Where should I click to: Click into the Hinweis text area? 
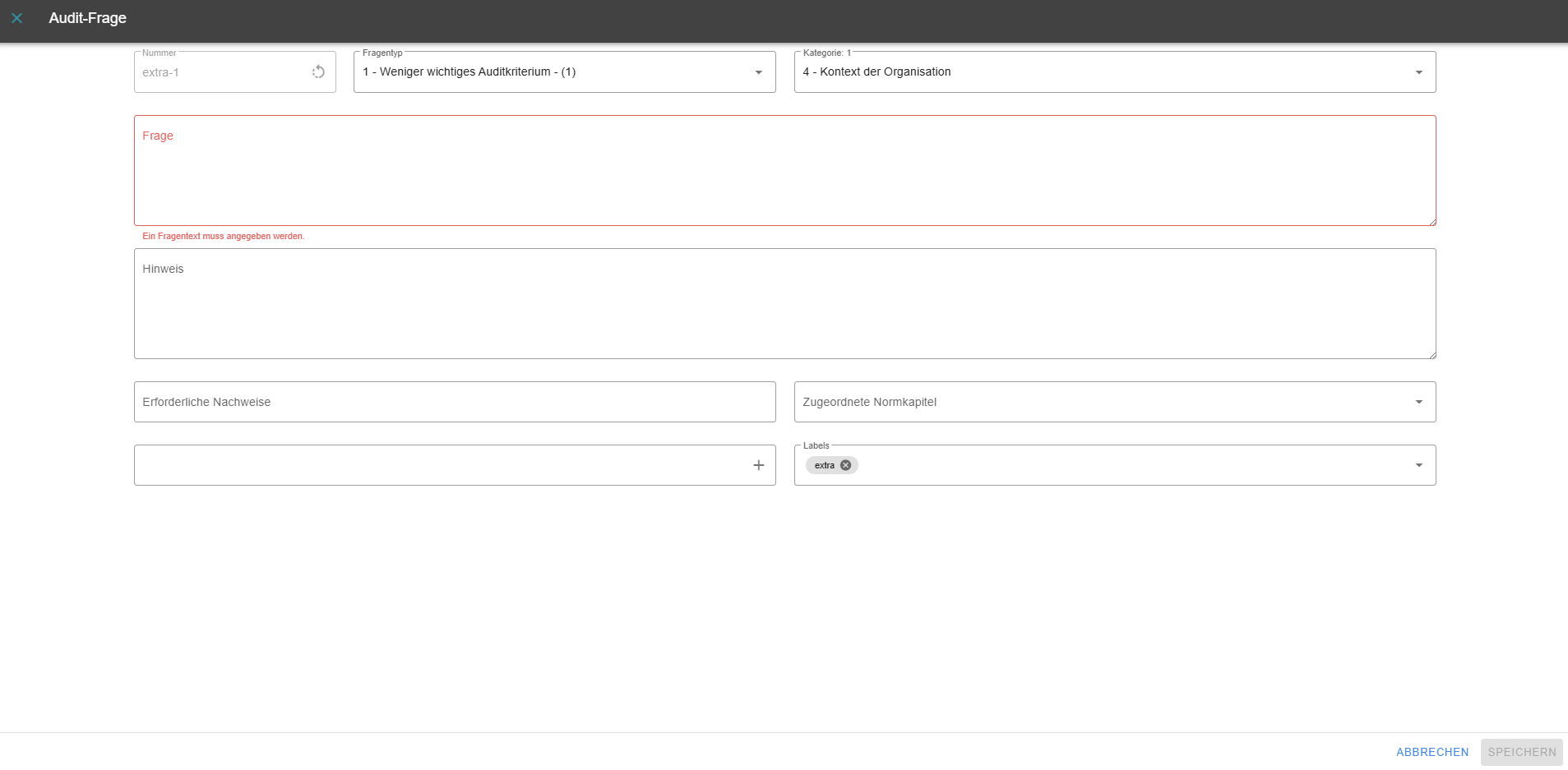[x=784, y=308]
